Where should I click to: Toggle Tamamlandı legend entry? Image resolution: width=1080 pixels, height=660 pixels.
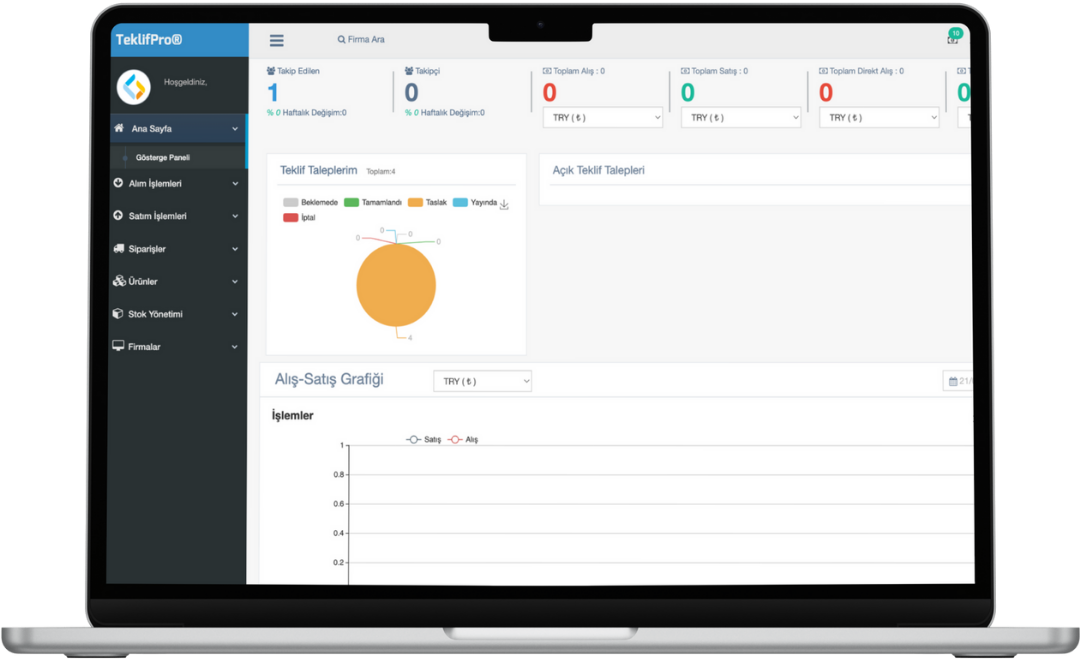(373, 203)
